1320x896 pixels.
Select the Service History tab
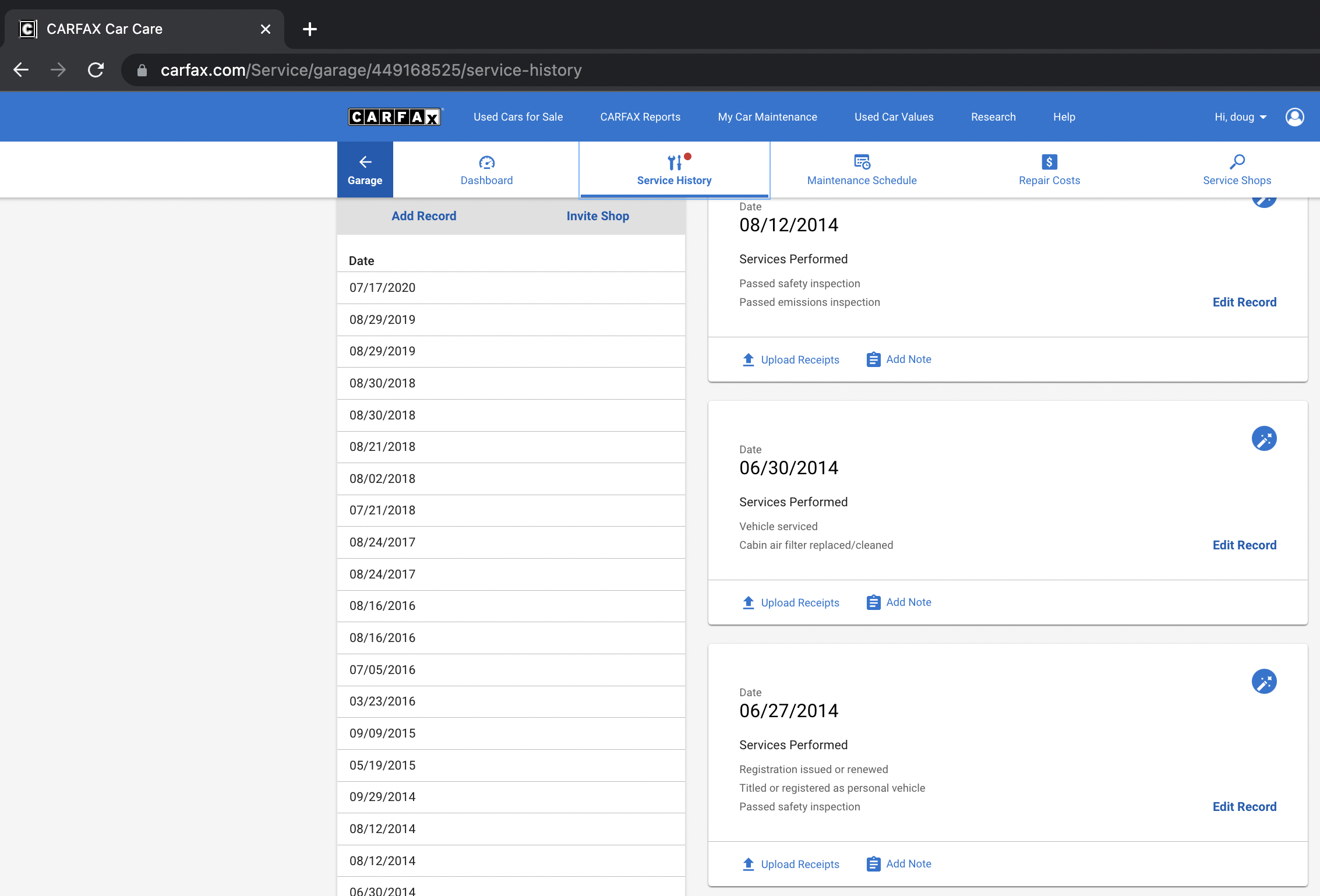(x=675, y=170)
